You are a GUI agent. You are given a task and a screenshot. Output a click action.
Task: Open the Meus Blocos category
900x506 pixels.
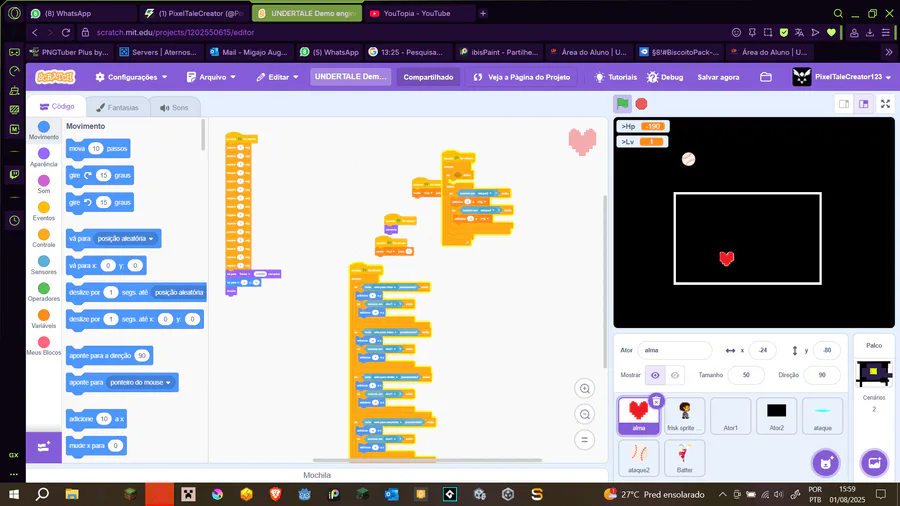[44, 346]
